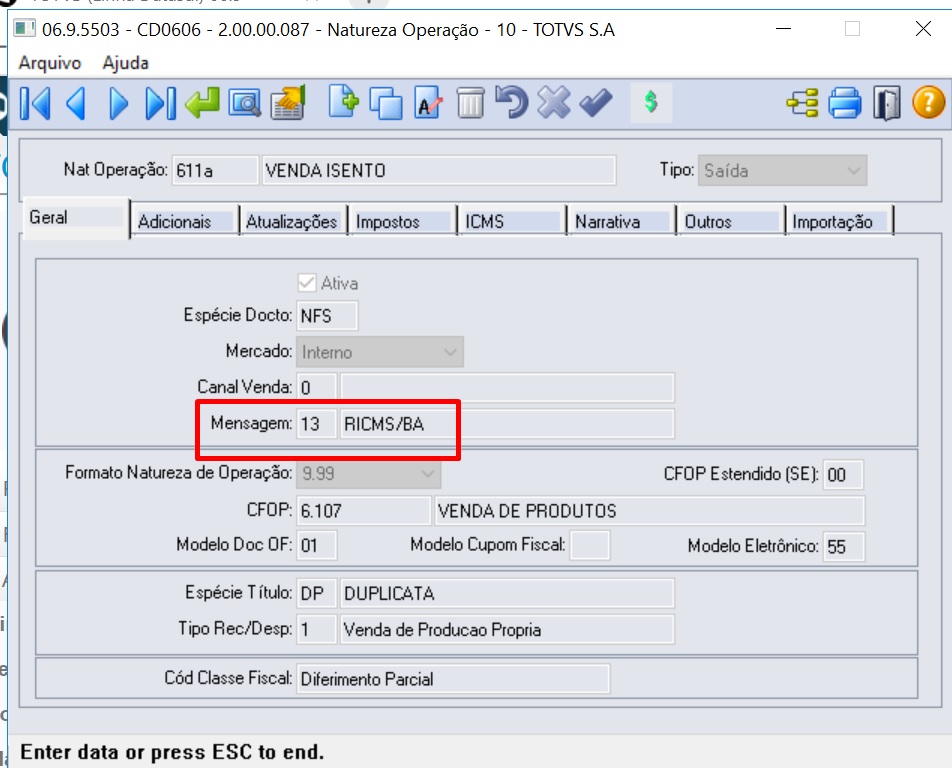Minimize the Natureza Operação window
This screenshot has height=768, width=952.
(x=784, y=29)
